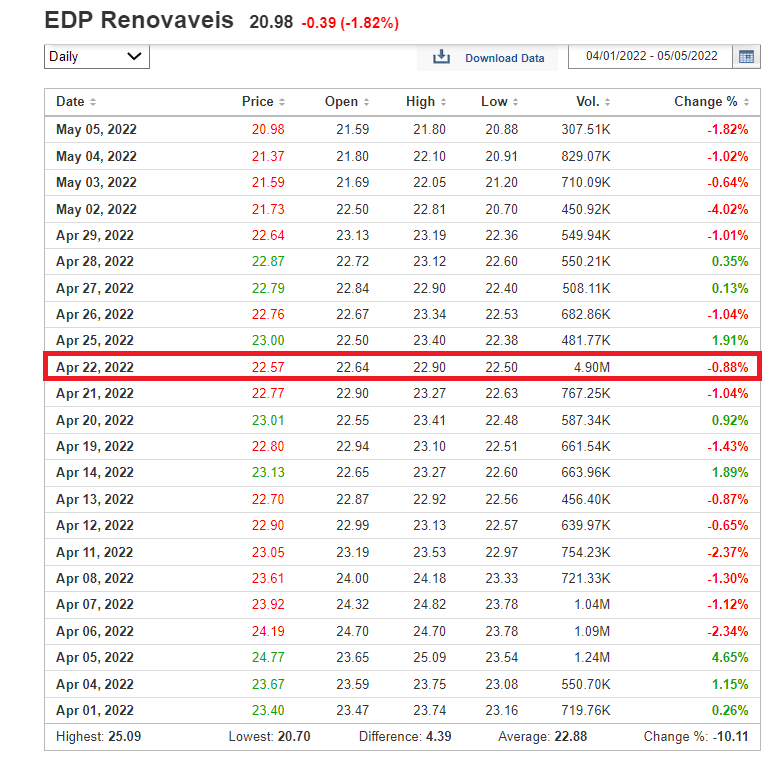Click the volume 682.86K for Apr 26

pyautogui.click(x=585, y=315)
